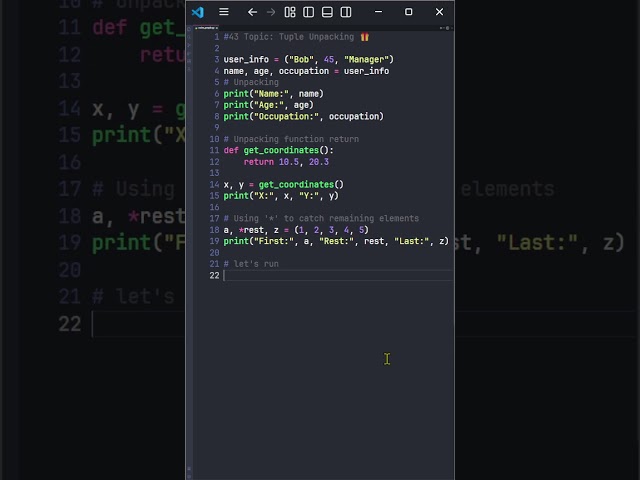Click the gift emoji on line 1

point(364,37)
